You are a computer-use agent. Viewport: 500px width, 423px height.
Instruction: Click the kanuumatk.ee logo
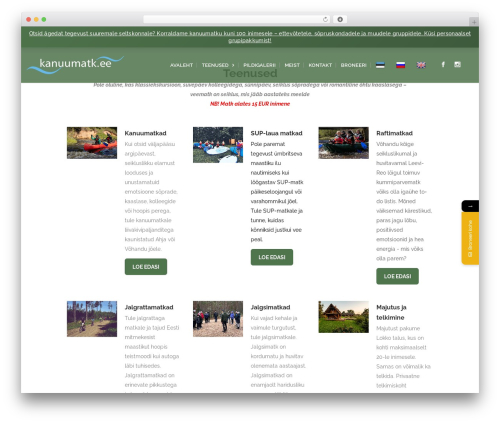75,64
